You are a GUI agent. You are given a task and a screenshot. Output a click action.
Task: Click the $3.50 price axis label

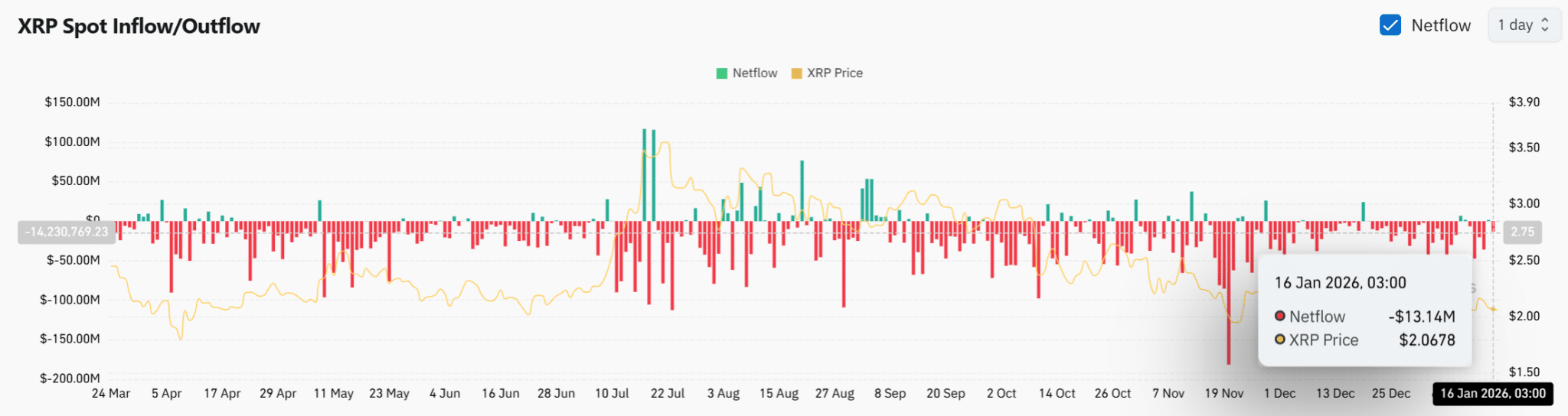(x=1524, y=147)
